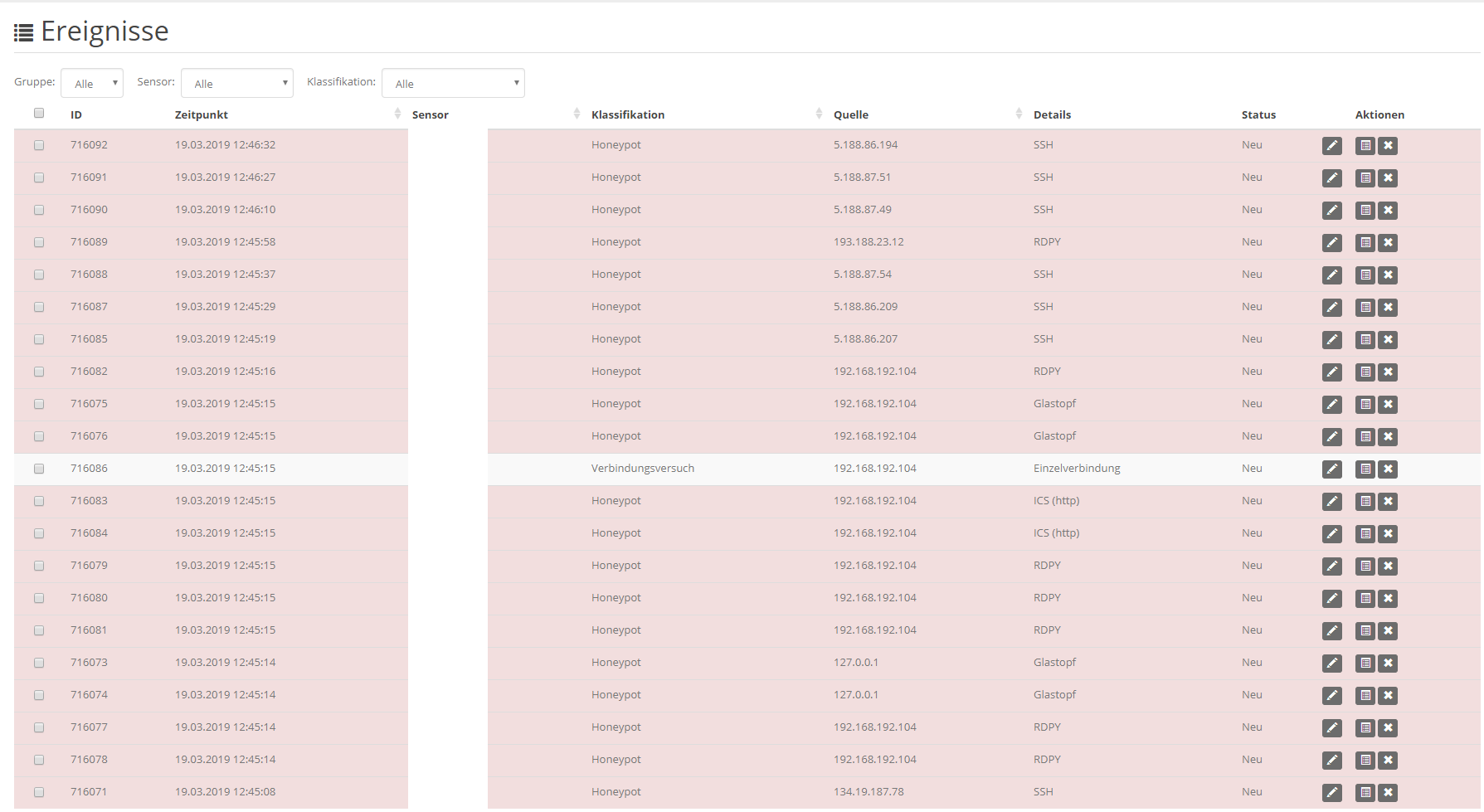1484x812 pixels.
Task: Click the Ereignisse list icon in heading
Action: (x=23, y=32)
